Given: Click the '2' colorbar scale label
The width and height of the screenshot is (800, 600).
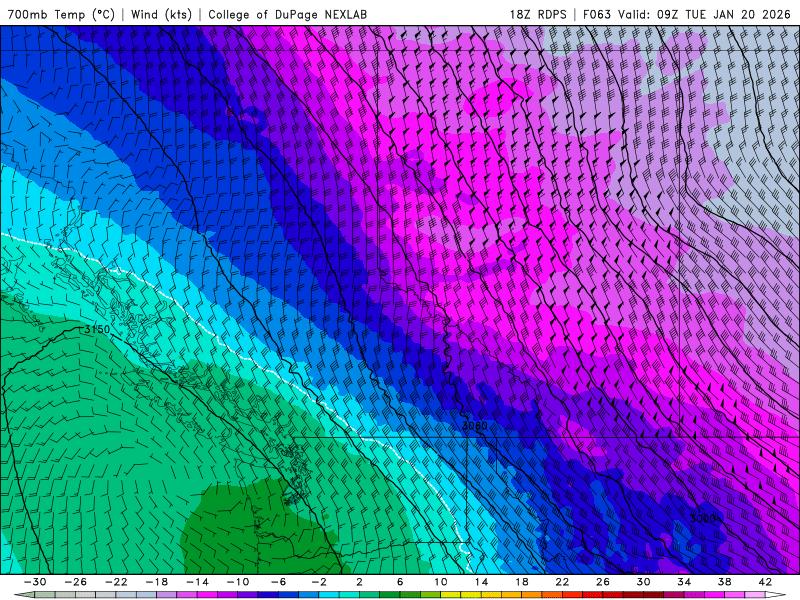Looking at the screenshot, I should pyautogui.click(x=359, y=582).
